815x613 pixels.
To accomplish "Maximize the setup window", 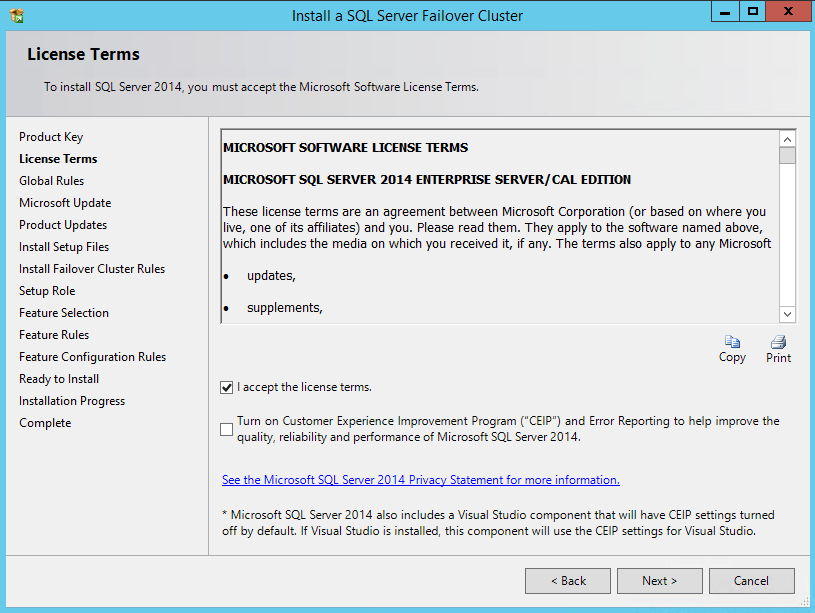I will point(753,12).
